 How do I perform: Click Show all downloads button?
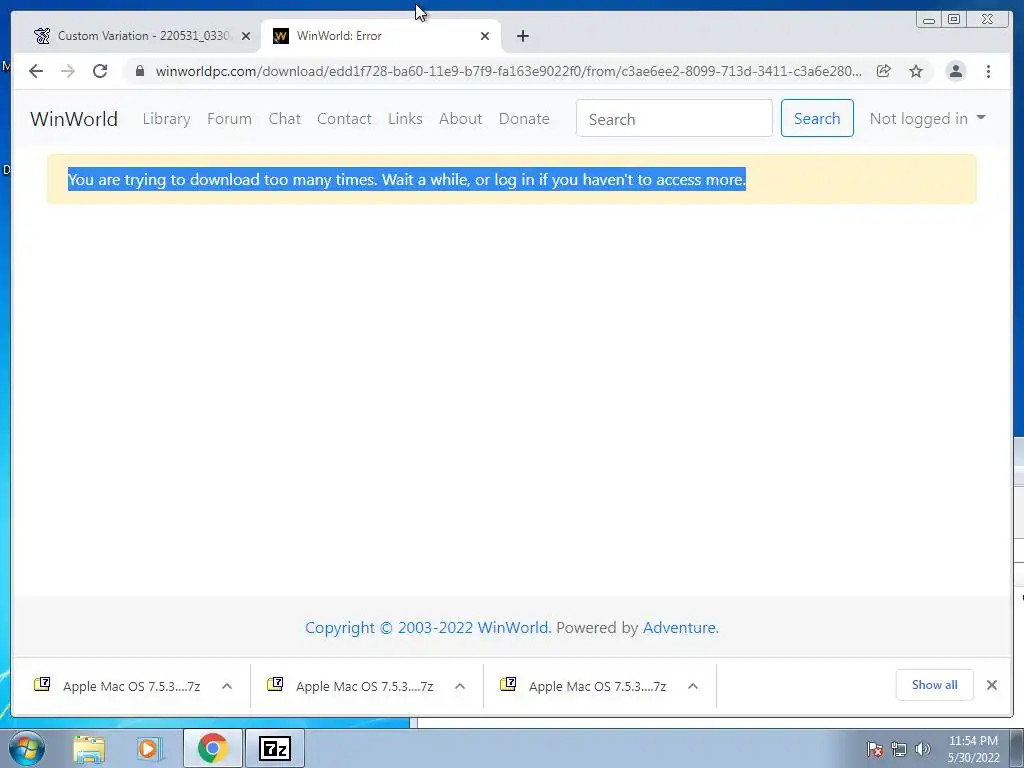[935, 685]
